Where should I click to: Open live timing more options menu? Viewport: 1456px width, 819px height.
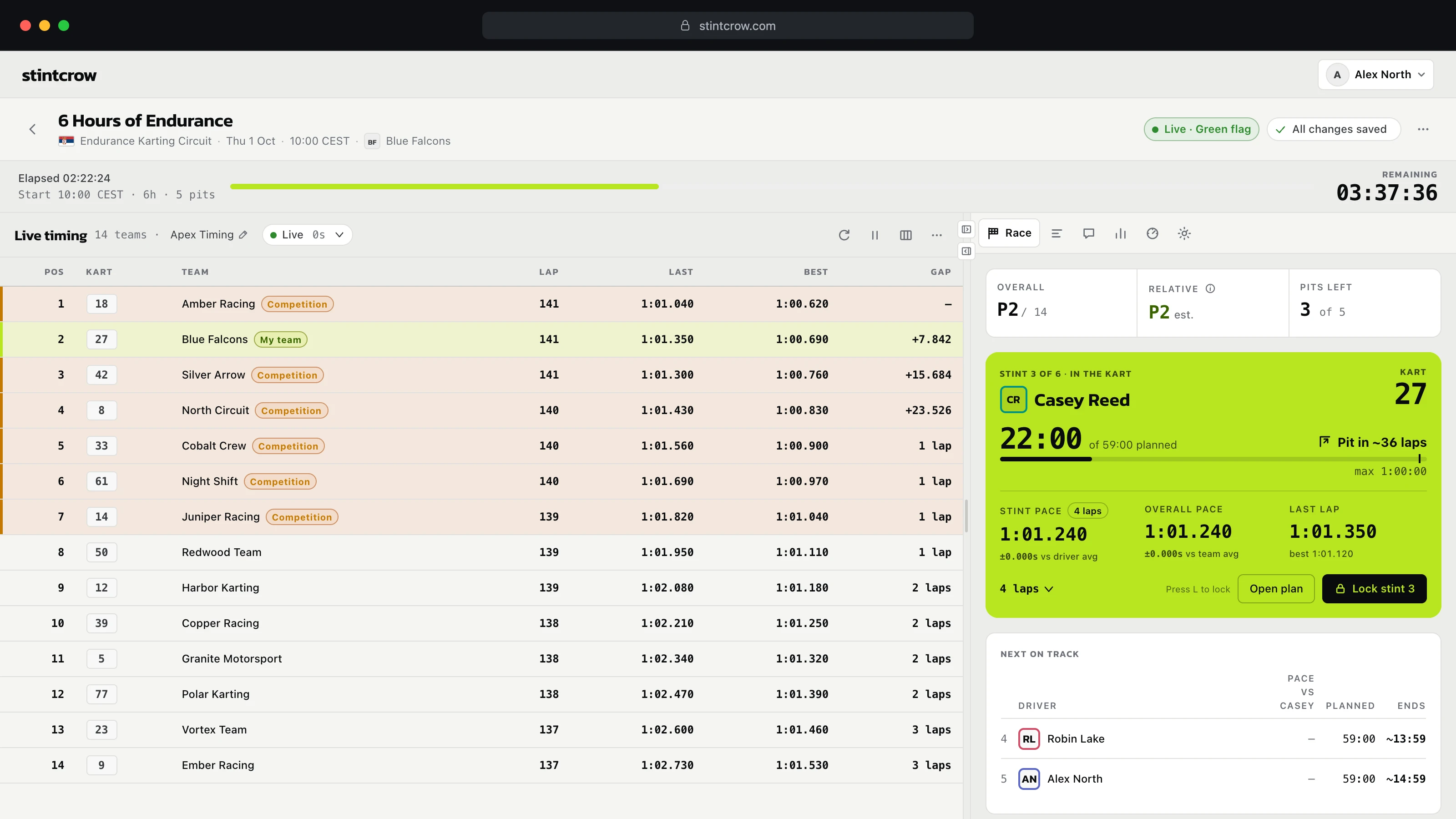coord(936,235)
